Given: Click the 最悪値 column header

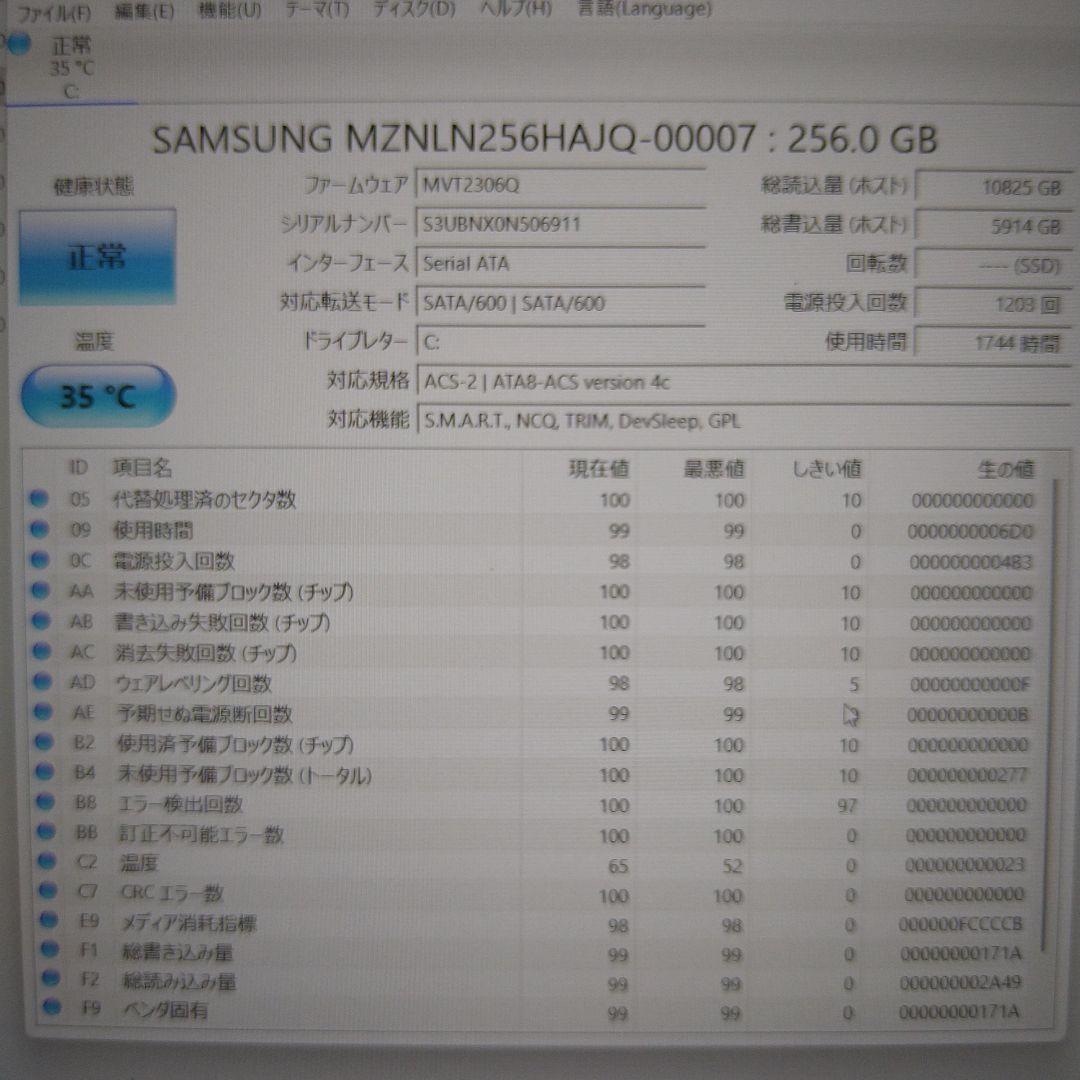Looking at the screenshot, I should point(714,469).
